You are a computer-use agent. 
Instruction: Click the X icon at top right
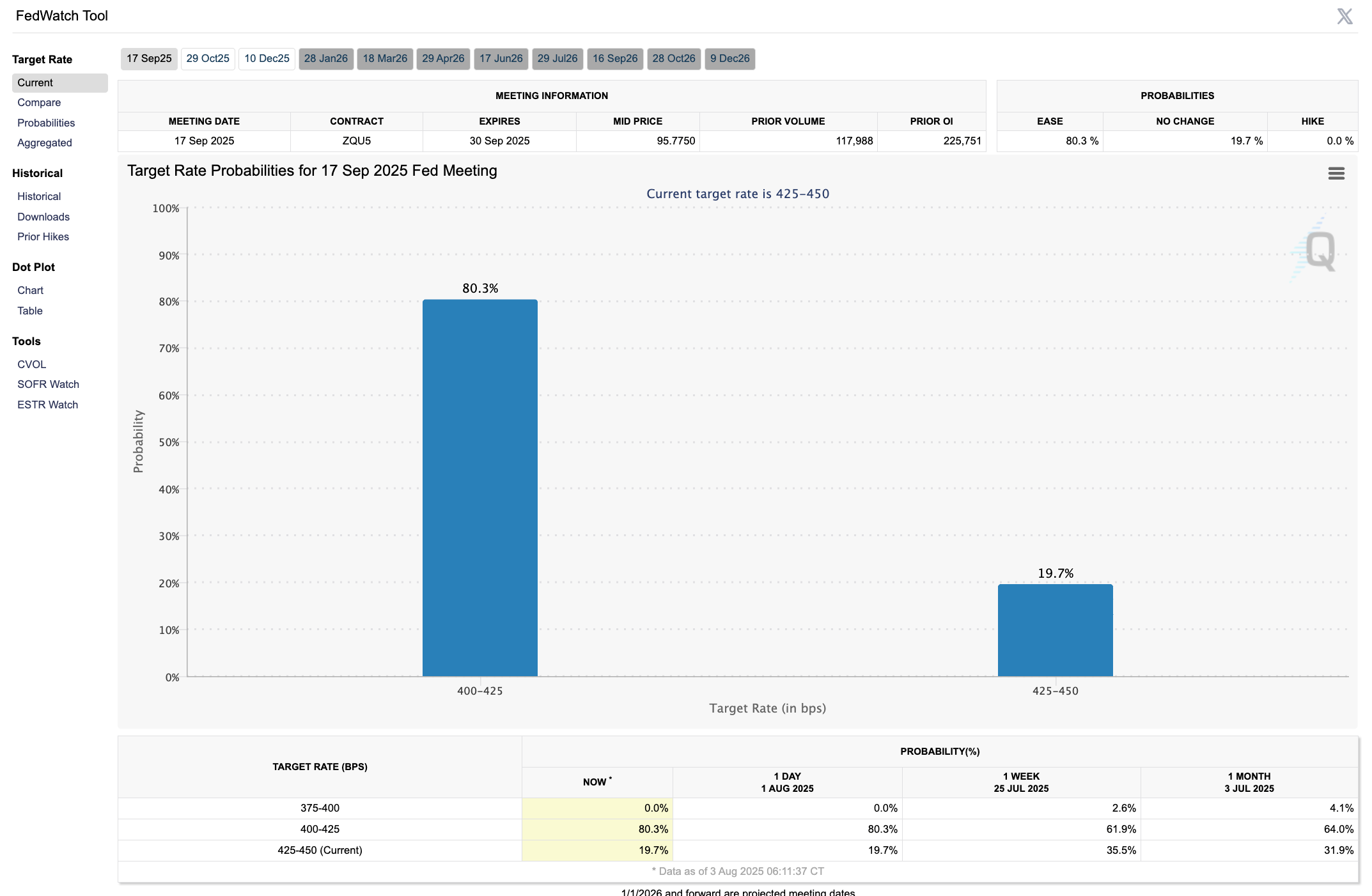coord(1345,17)
